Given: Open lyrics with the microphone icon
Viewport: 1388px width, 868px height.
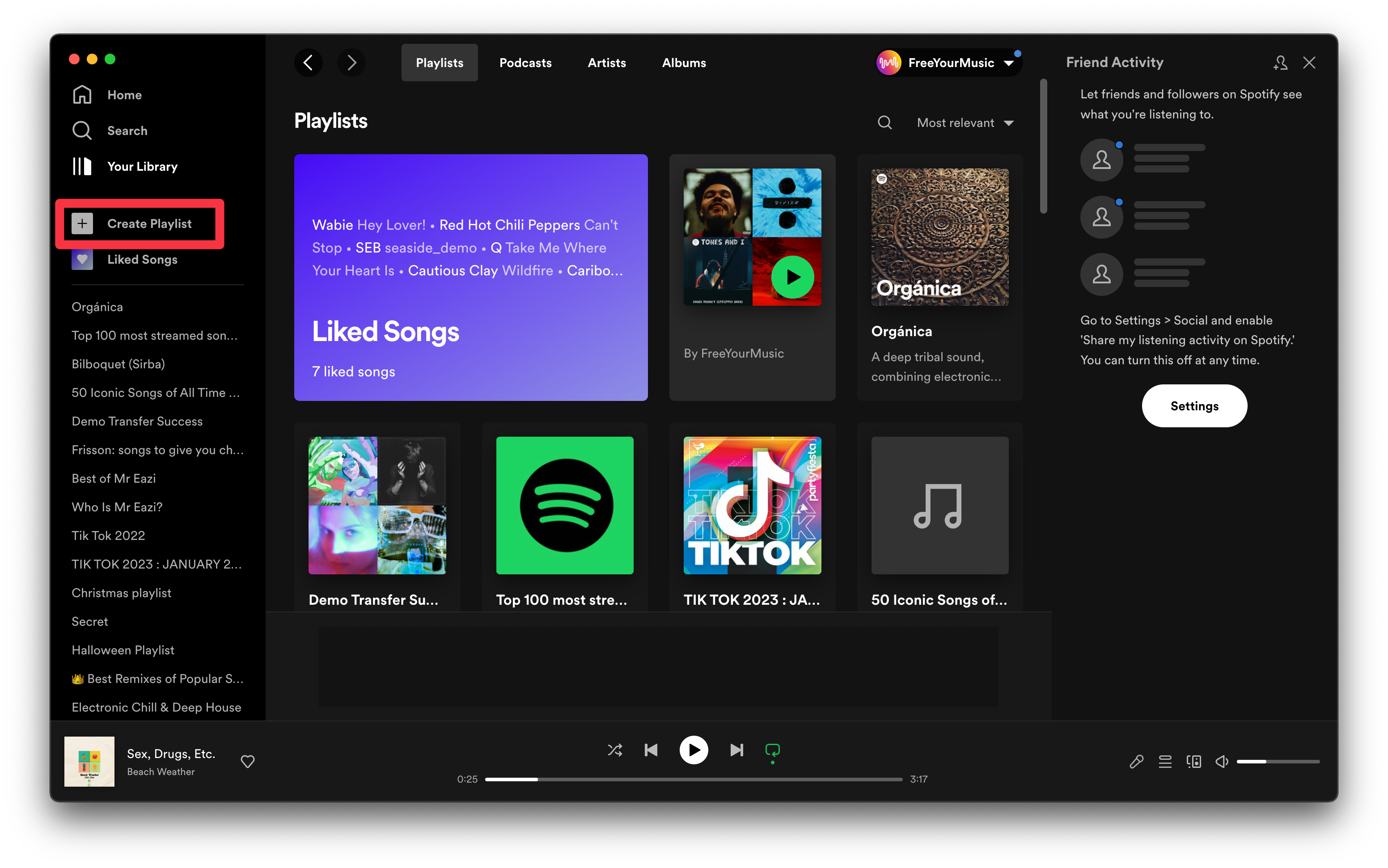Looking at the screenshot, I should point(1136,761).
